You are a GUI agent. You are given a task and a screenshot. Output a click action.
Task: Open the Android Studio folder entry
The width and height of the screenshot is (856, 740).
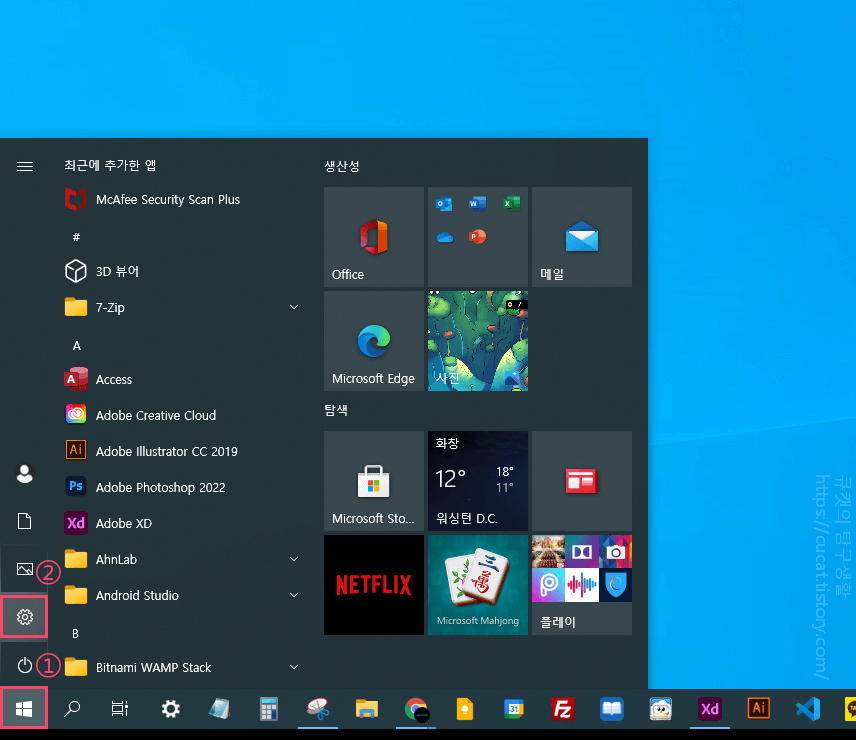pyautogui.click(x=183, y=595)
